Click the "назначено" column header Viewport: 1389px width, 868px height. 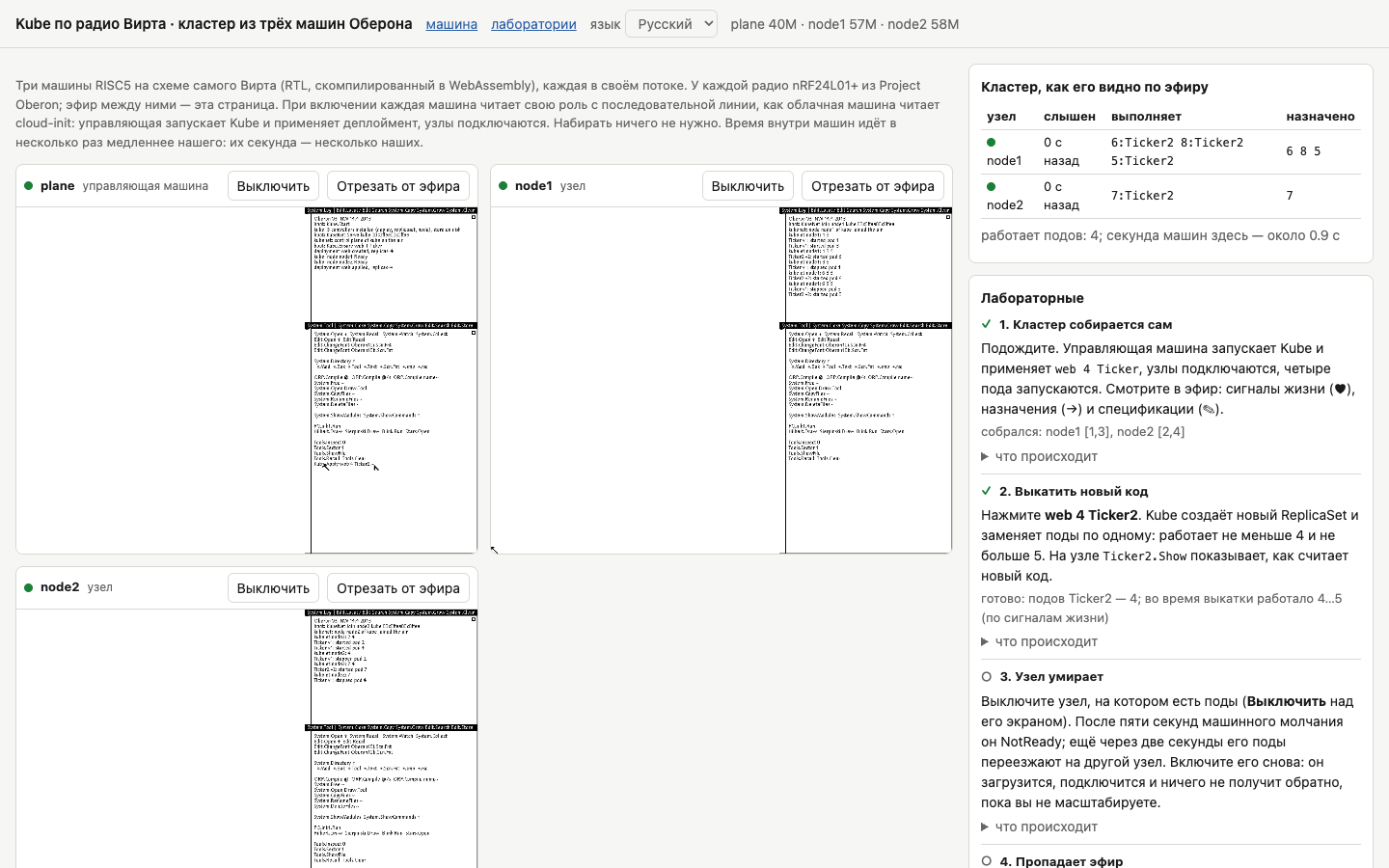click(1321, 117)
